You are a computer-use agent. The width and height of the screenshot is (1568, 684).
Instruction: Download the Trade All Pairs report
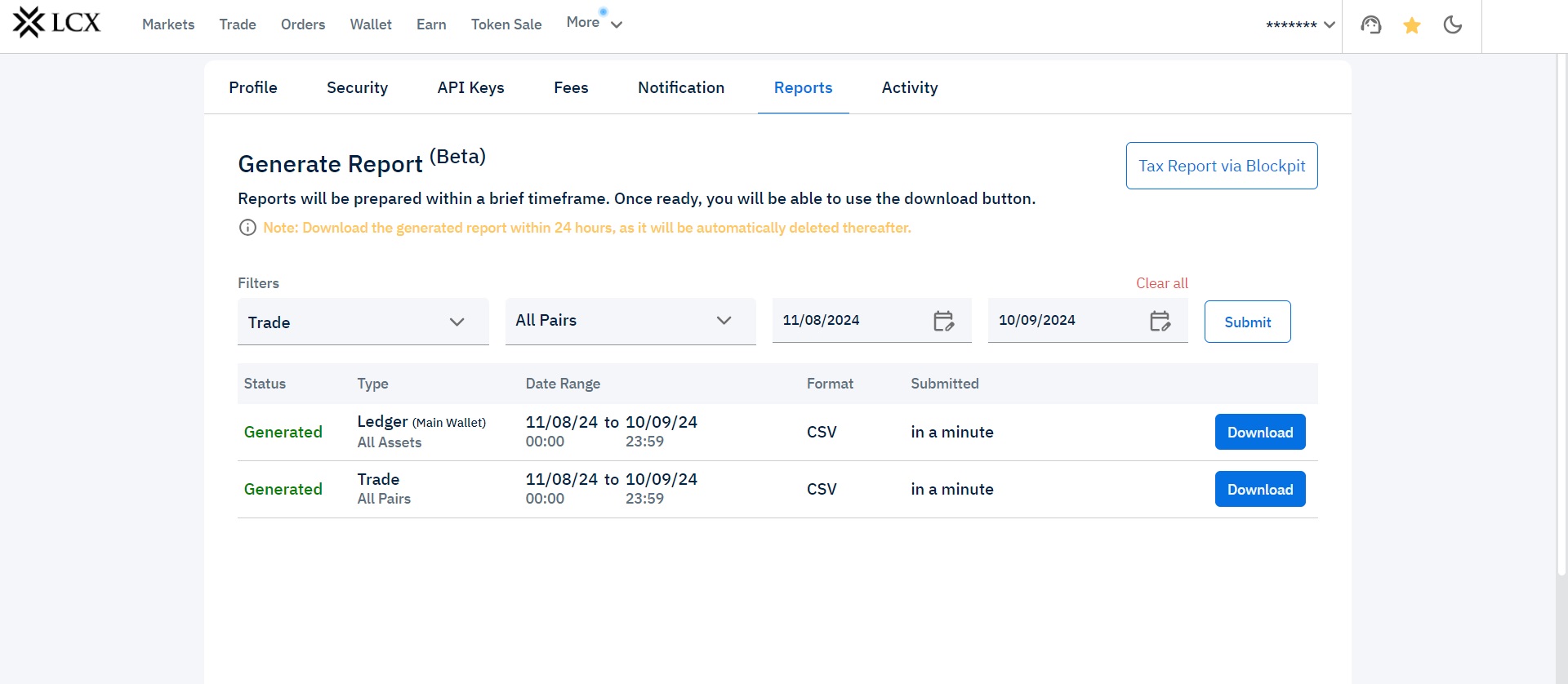[1259, 489]
